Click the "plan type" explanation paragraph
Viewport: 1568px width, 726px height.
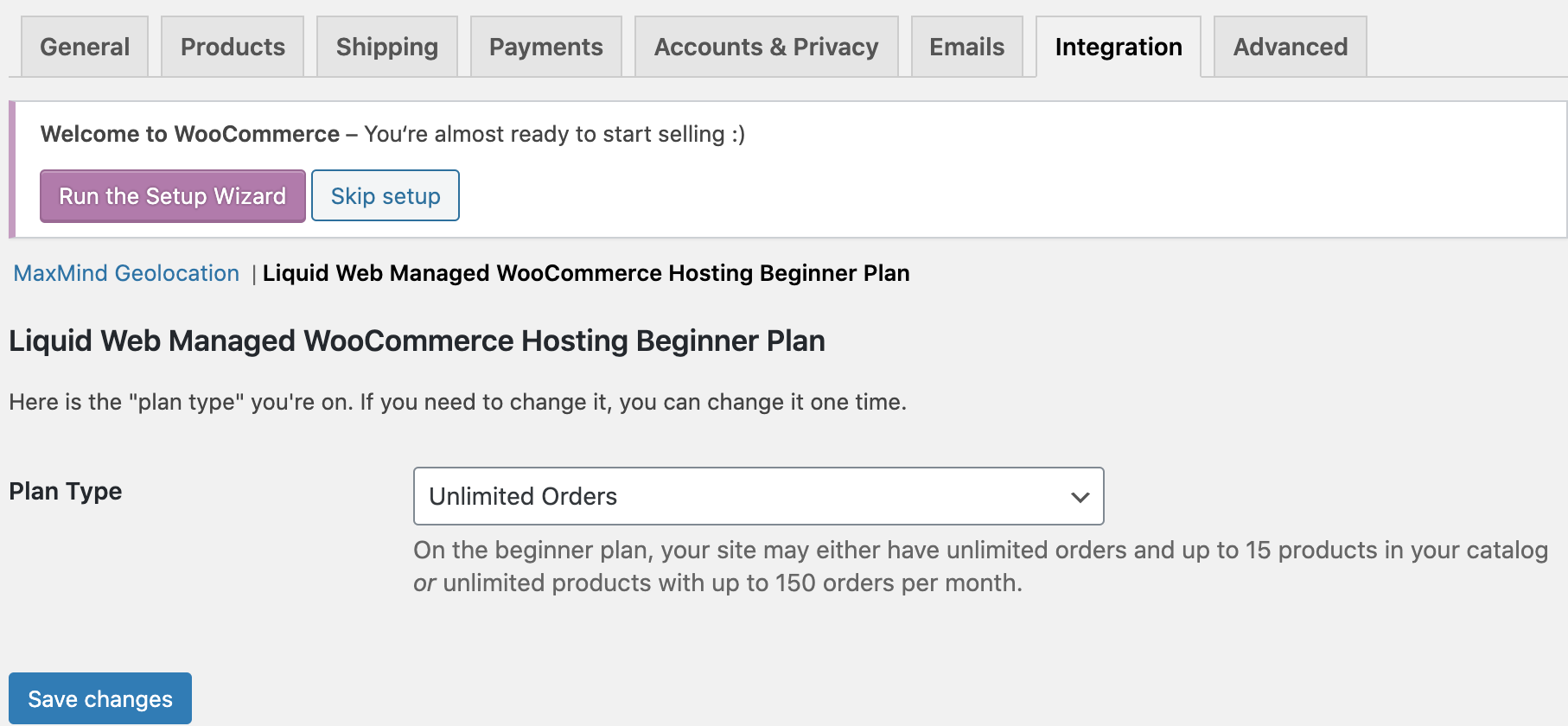click(457, 402)
